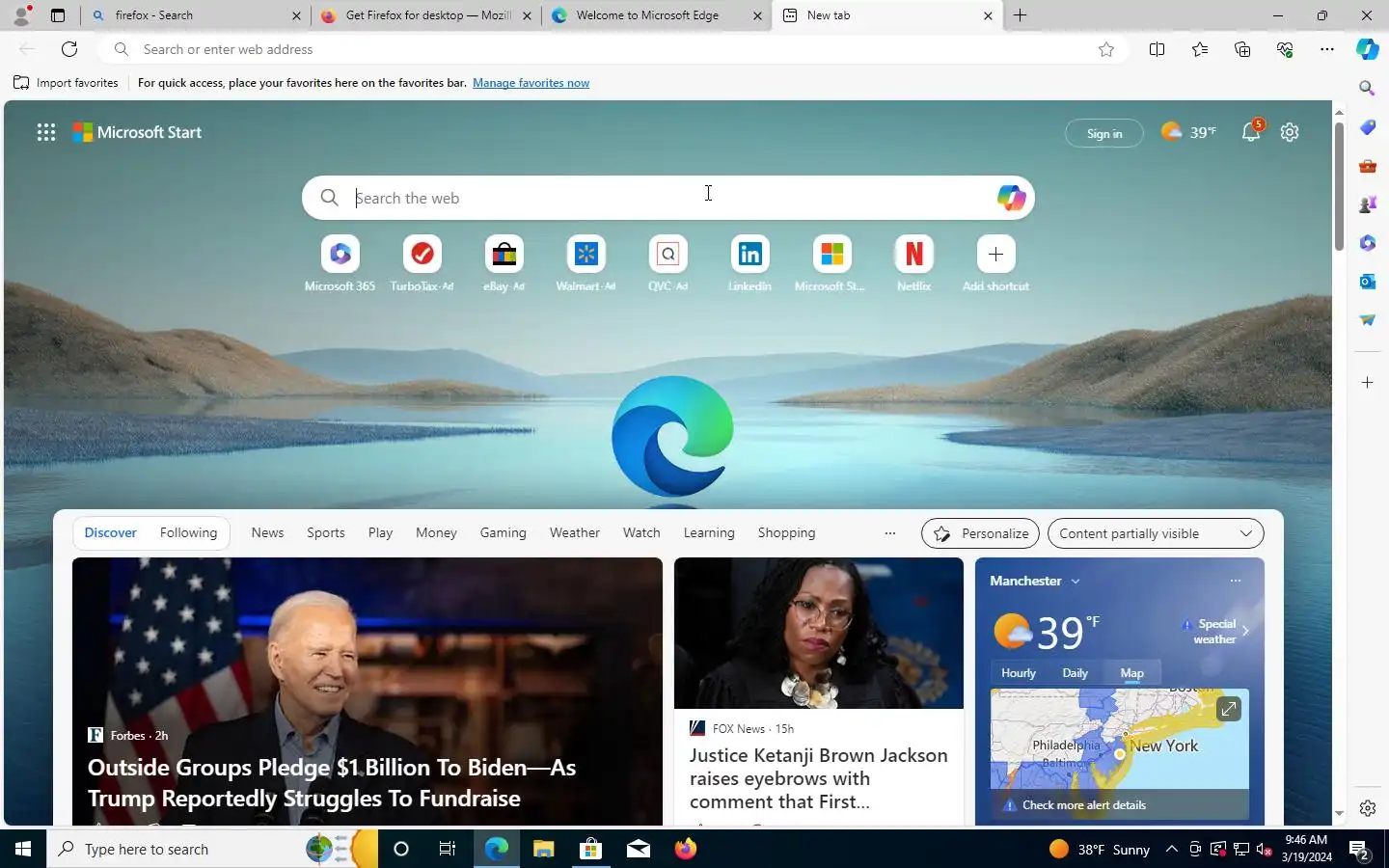The width and height of the screenshot is (1389, 868).
Task: Toggle split screen icon in toolbar
Action: pos(1157,49)
